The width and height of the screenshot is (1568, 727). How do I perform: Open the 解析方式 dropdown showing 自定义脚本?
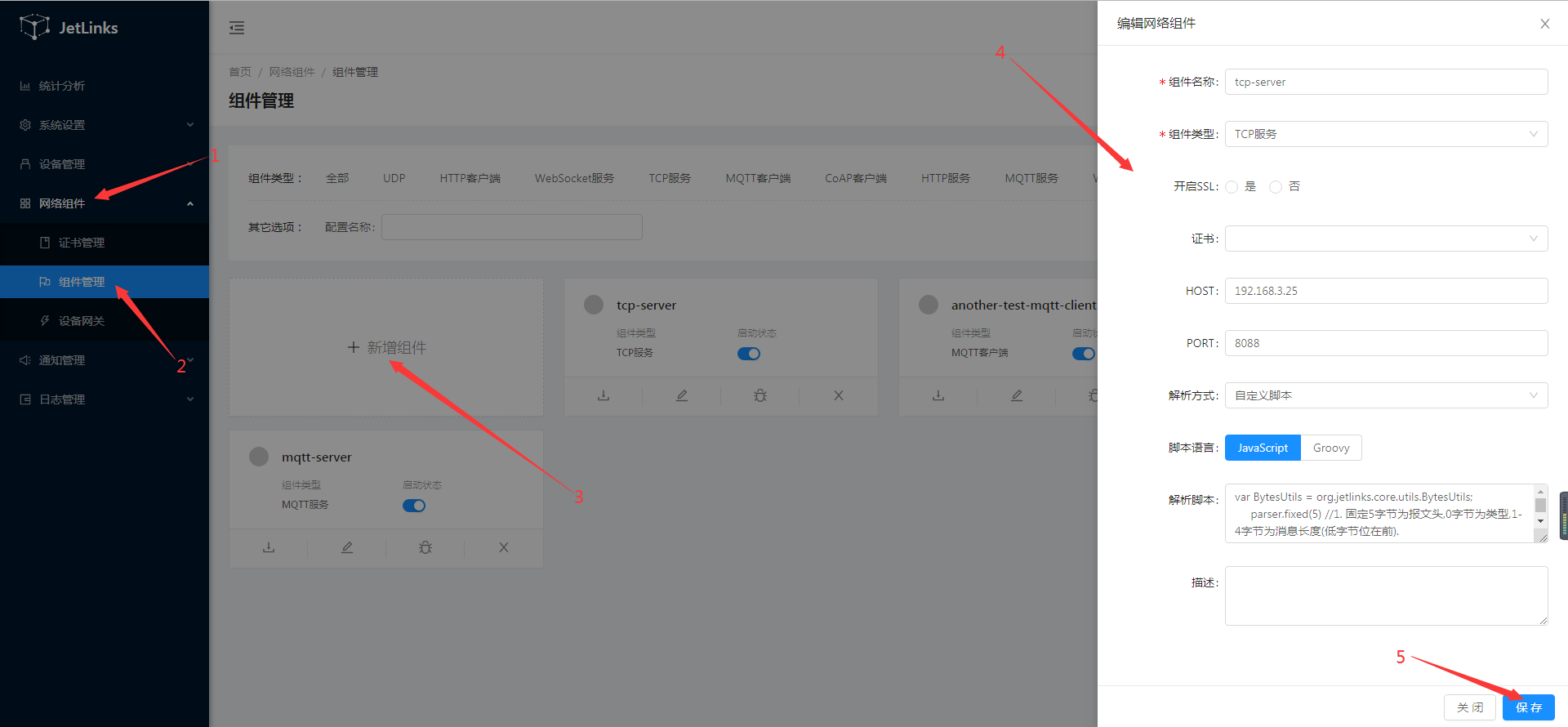pos(1386,395)
